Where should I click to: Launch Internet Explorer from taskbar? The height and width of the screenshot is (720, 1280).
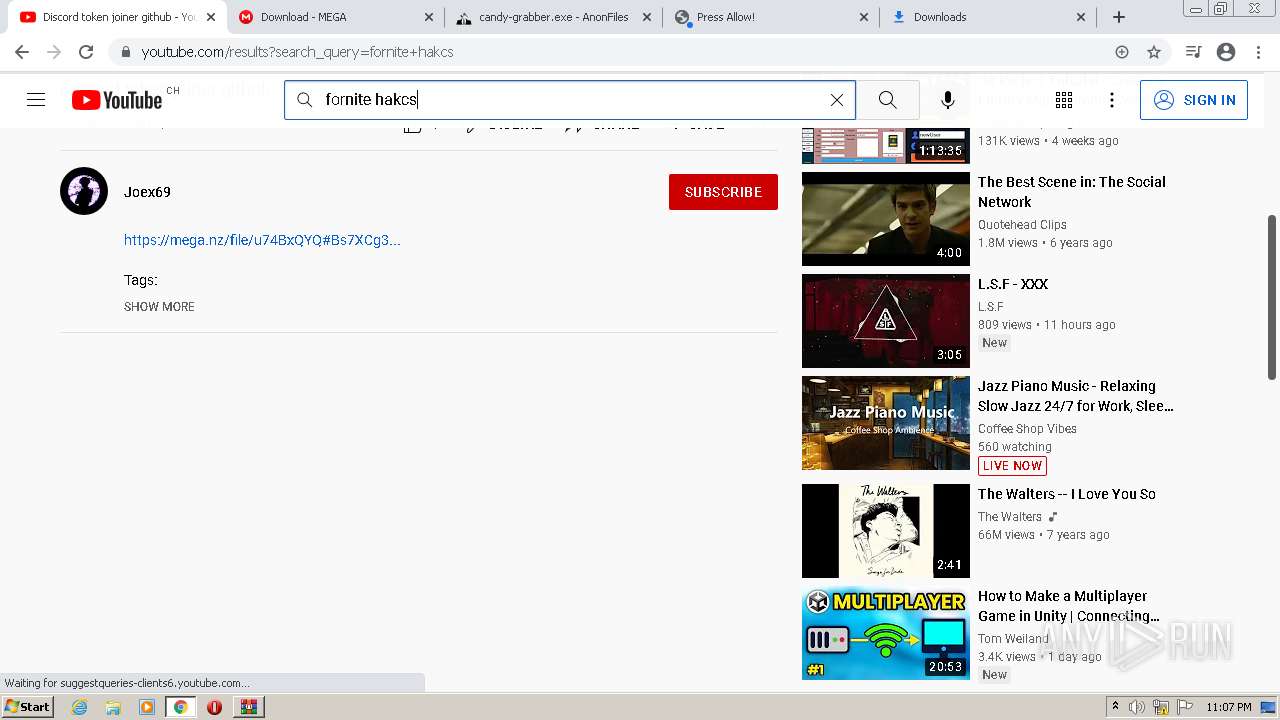(79, 707)
